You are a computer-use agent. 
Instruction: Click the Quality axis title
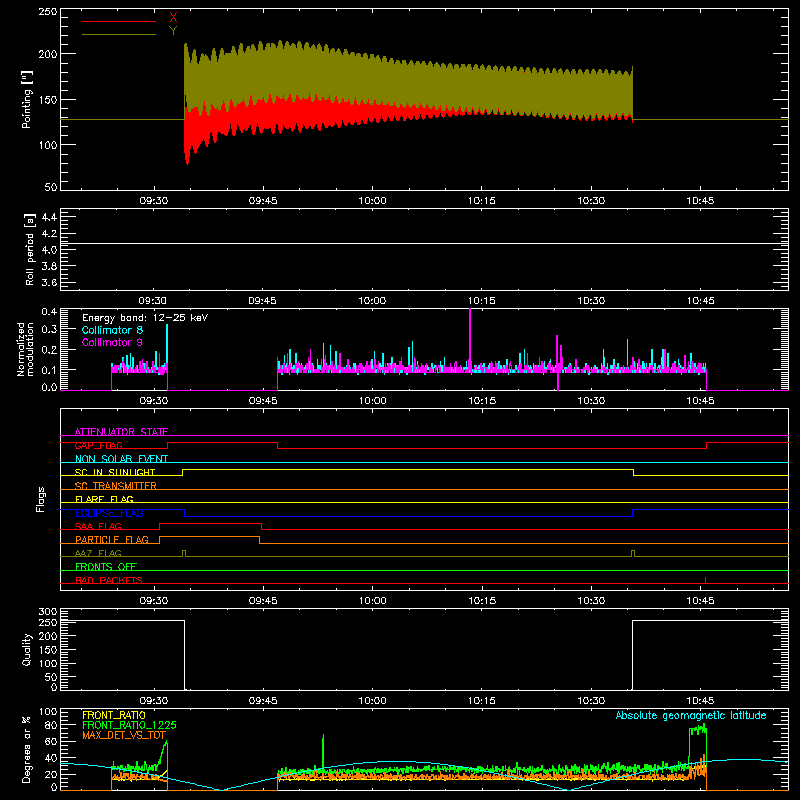coord(27,649)
